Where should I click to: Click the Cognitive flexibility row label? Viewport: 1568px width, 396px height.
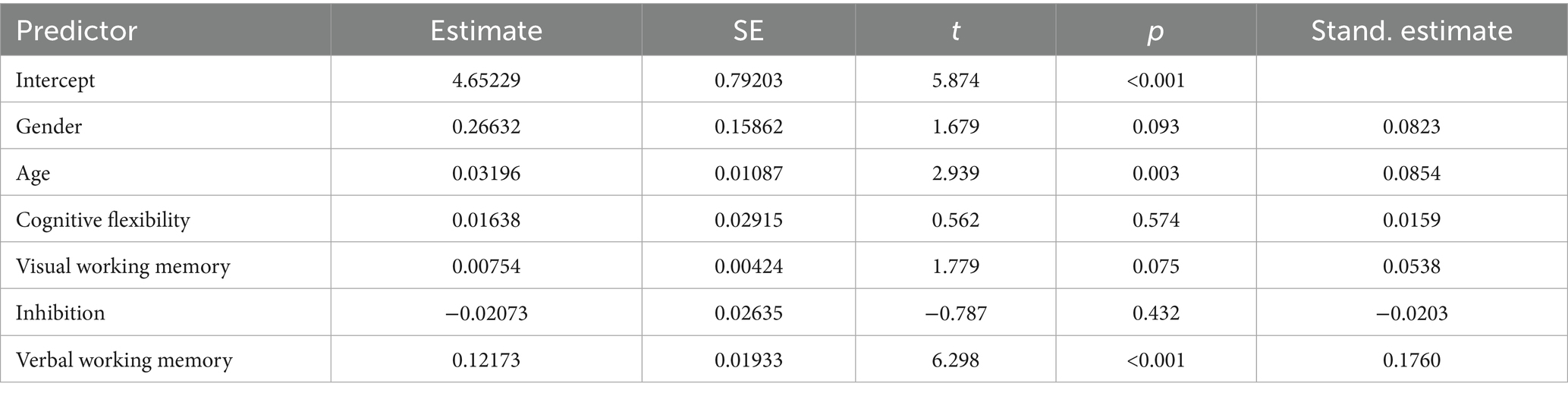(x=102, y=220)
